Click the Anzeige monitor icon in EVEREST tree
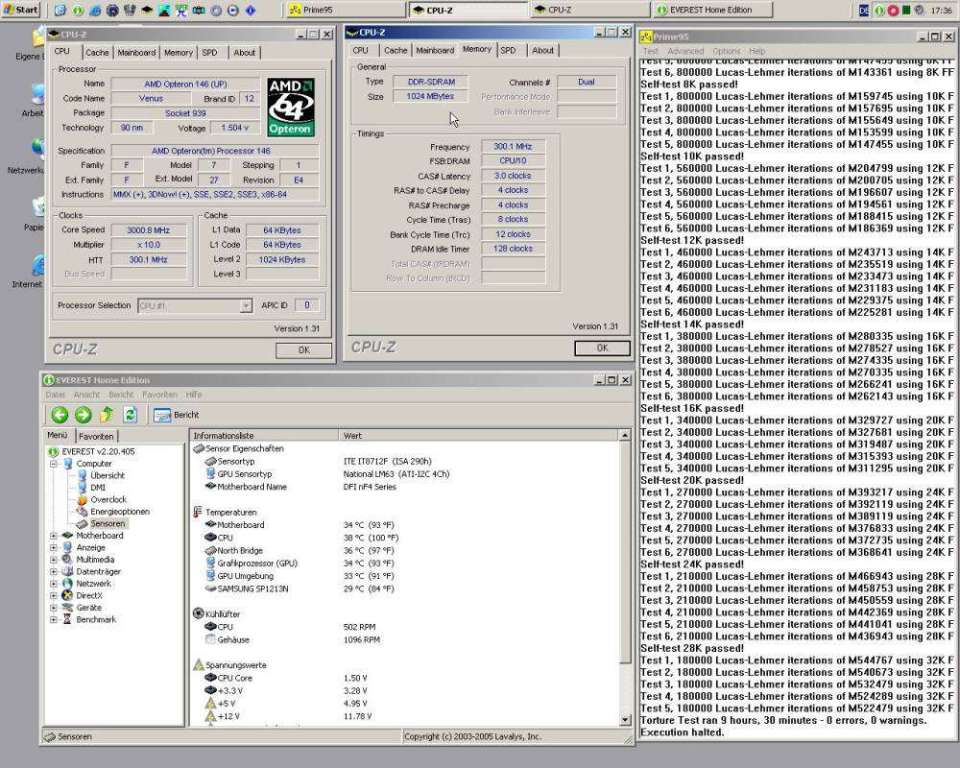 point(67,548)
